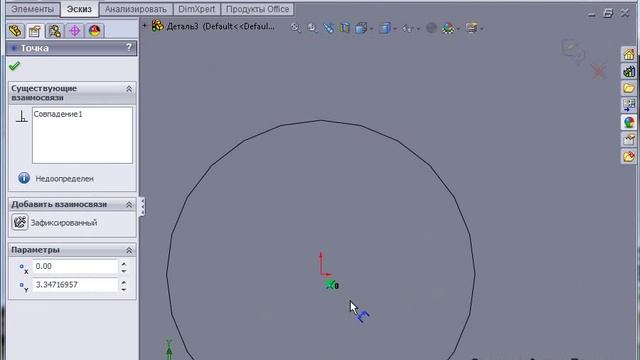Switch to the Эскиз tab

click(79, 9)
